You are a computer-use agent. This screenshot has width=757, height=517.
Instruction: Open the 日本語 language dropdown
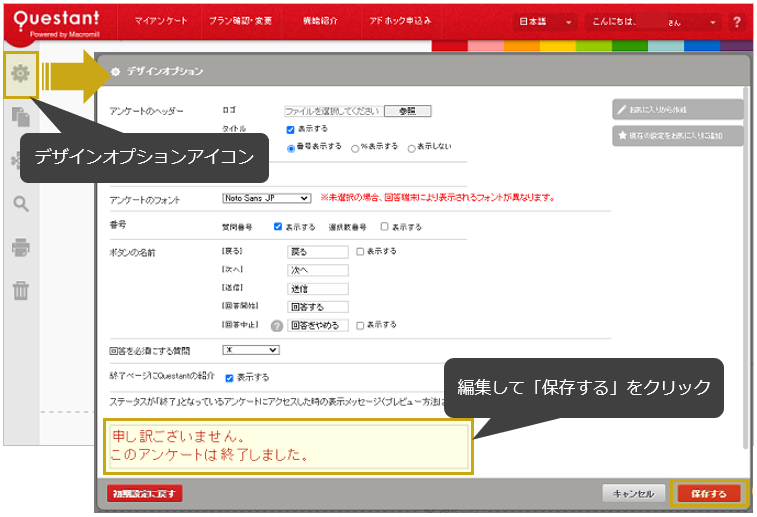point(545,21)
